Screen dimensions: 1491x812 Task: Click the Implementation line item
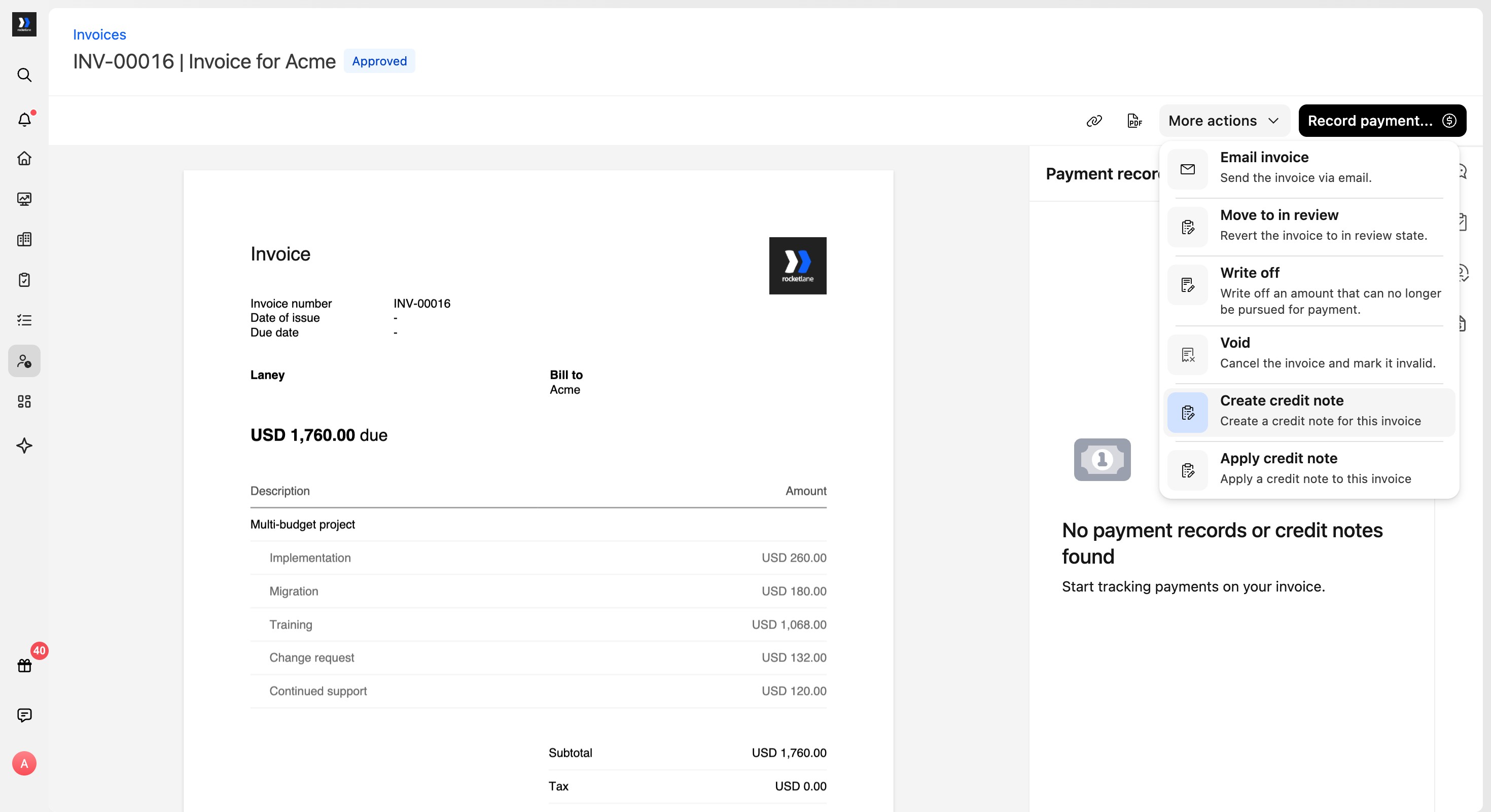click(x=538, y=558)
